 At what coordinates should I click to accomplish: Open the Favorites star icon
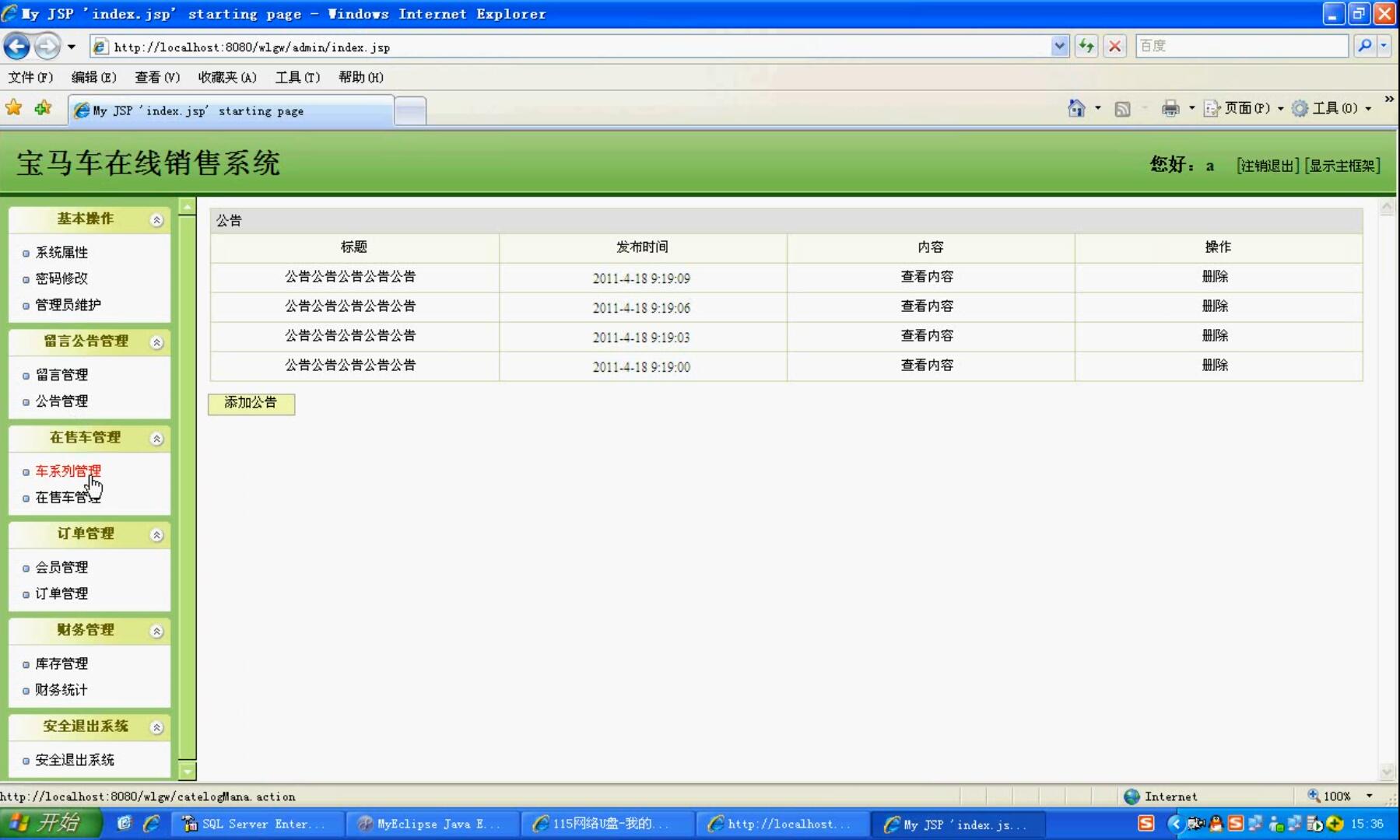click(14, 108)
